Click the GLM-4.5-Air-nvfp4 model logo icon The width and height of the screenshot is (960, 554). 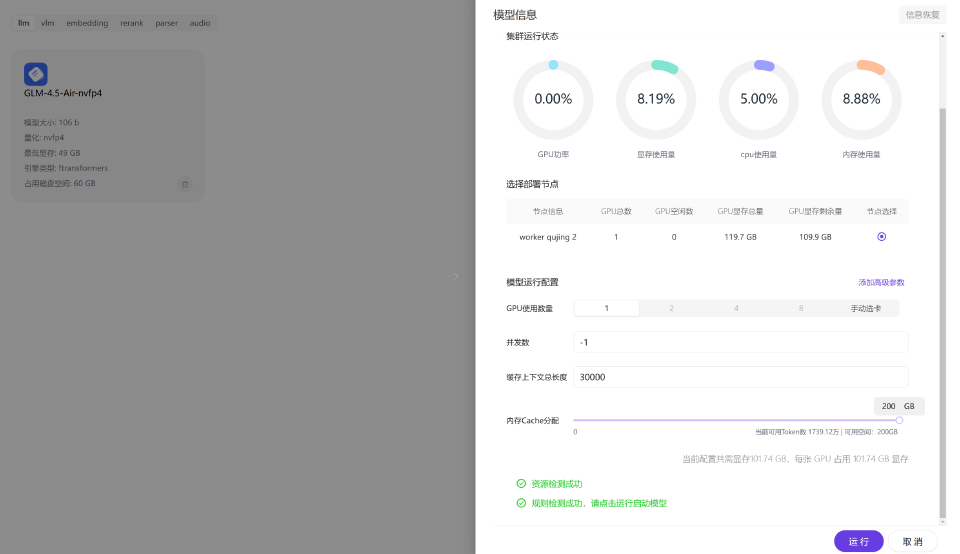(x=36, y=74)
